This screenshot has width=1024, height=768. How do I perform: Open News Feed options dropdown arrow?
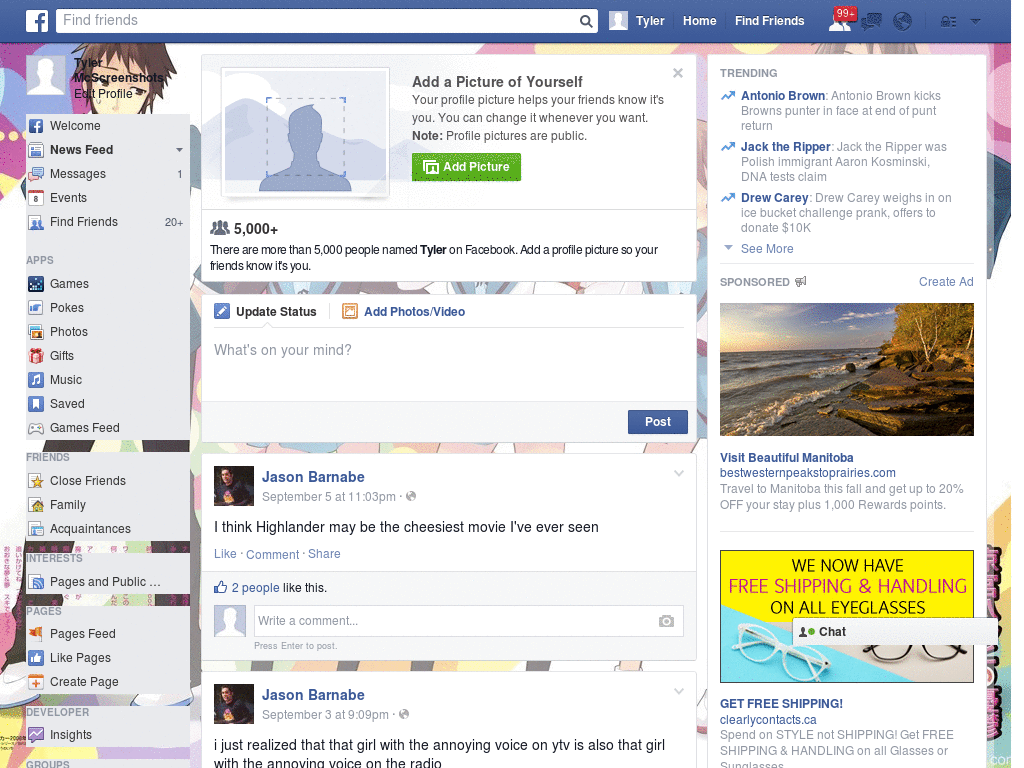point(179,150)
